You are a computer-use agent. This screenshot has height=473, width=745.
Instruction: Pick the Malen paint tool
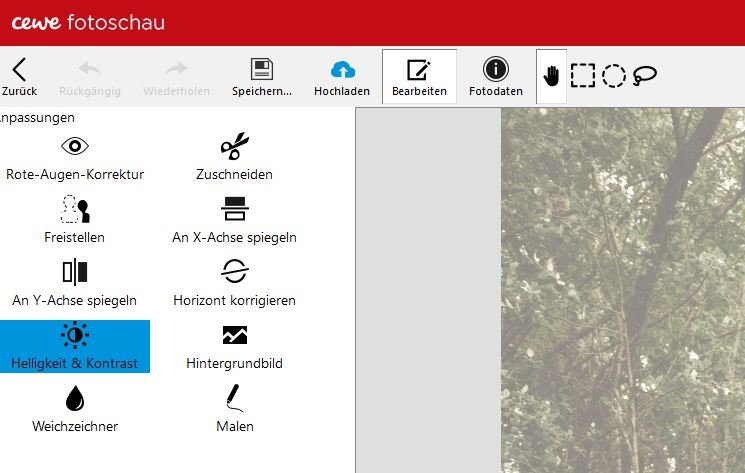[x=234, y=409]
